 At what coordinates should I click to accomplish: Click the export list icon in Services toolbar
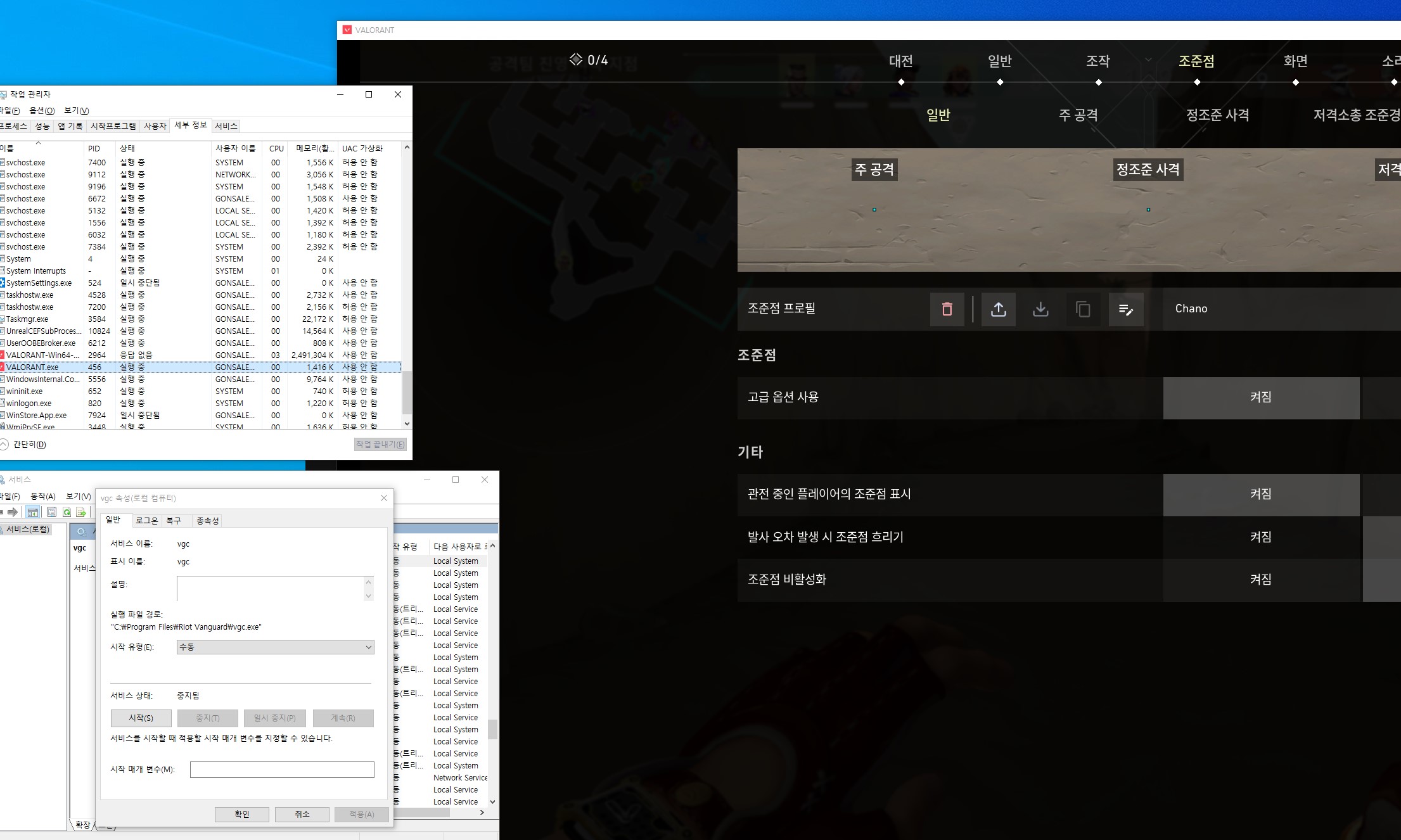(81, 512)
